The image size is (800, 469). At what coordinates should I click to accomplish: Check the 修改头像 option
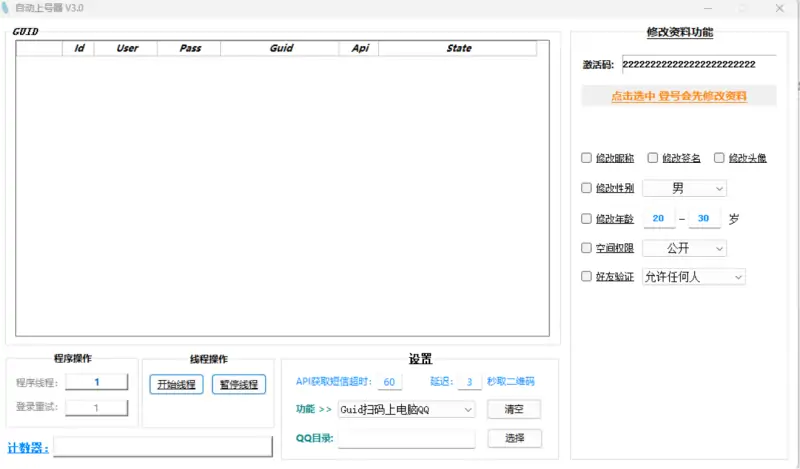coord(720,158)
